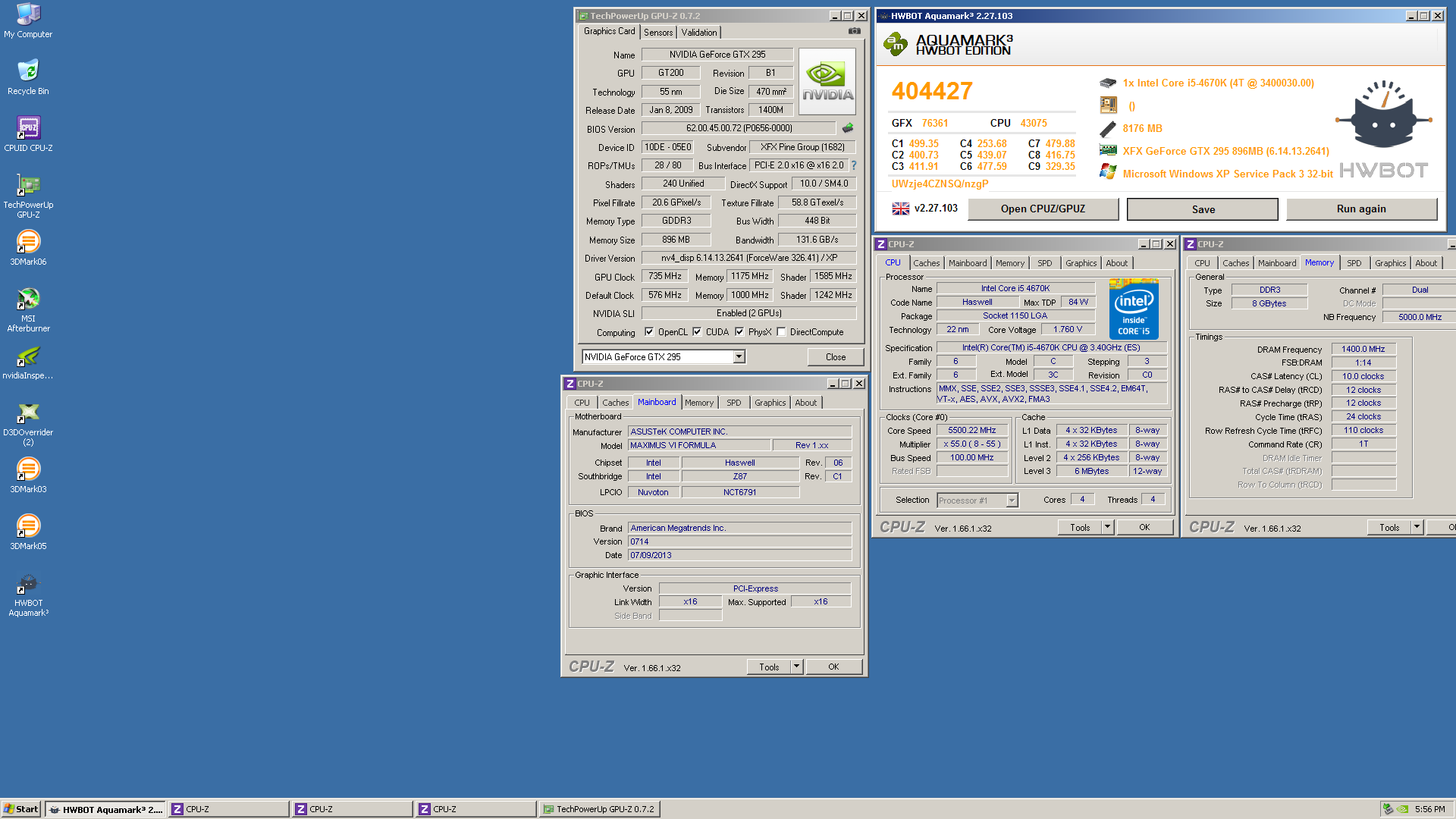Click UWzje4CZNSQ/nzgP verification code
1456x819 pixels.
click(x=940, y=184)
